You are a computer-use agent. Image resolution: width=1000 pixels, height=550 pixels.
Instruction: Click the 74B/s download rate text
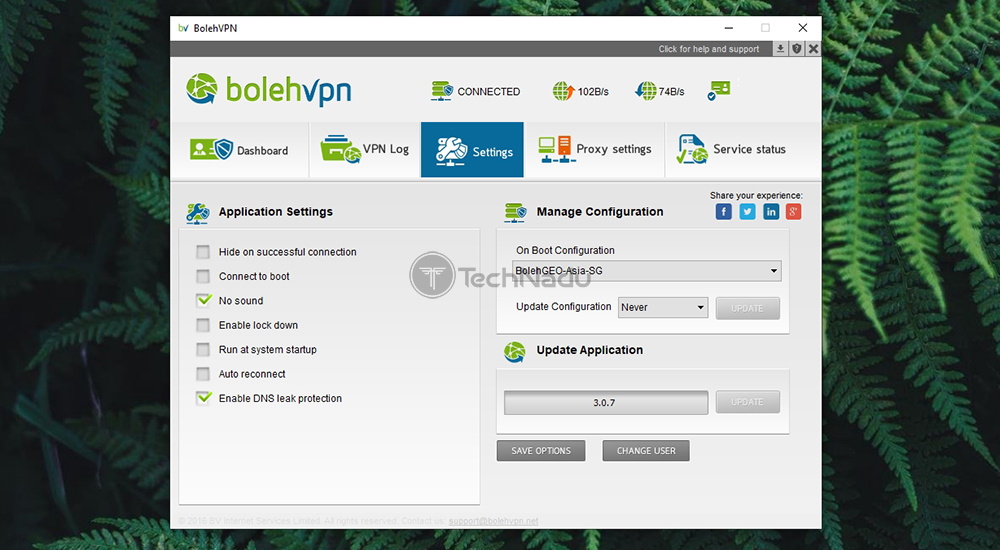tap(672, 92)
